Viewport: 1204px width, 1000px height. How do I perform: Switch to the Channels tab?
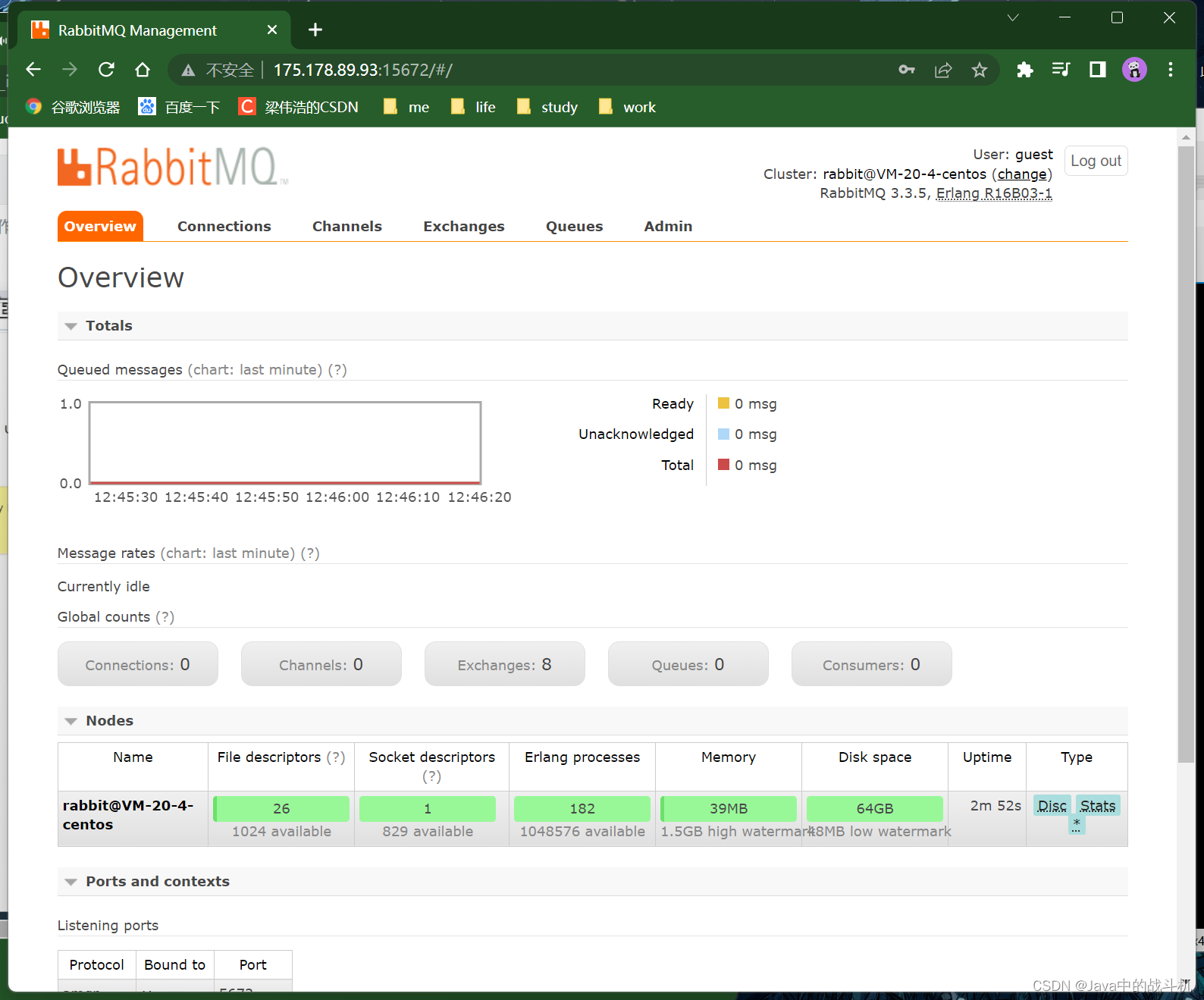pyautogui.click(x=347, y=226)
